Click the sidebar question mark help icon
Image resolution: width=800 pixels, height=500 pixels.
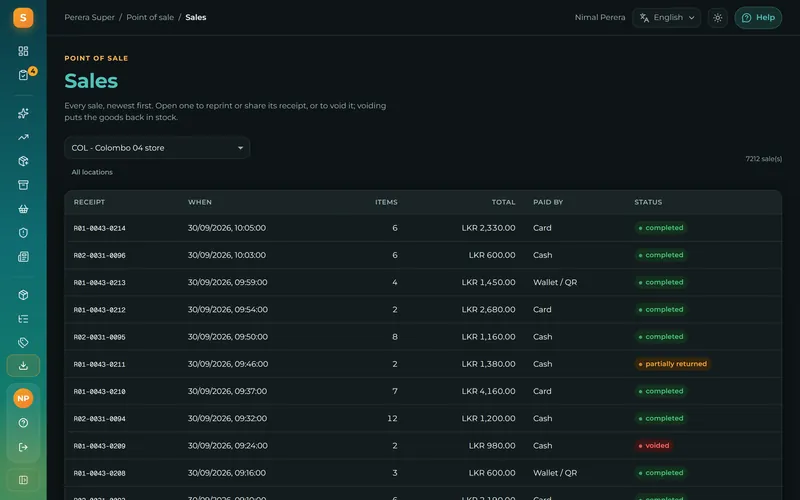23,423
